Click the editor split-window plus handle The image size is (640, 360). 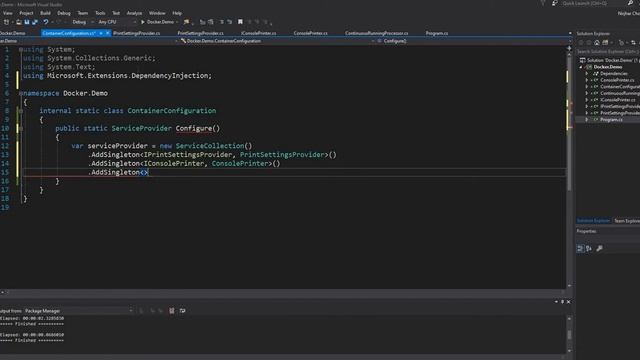click(569, 48)
